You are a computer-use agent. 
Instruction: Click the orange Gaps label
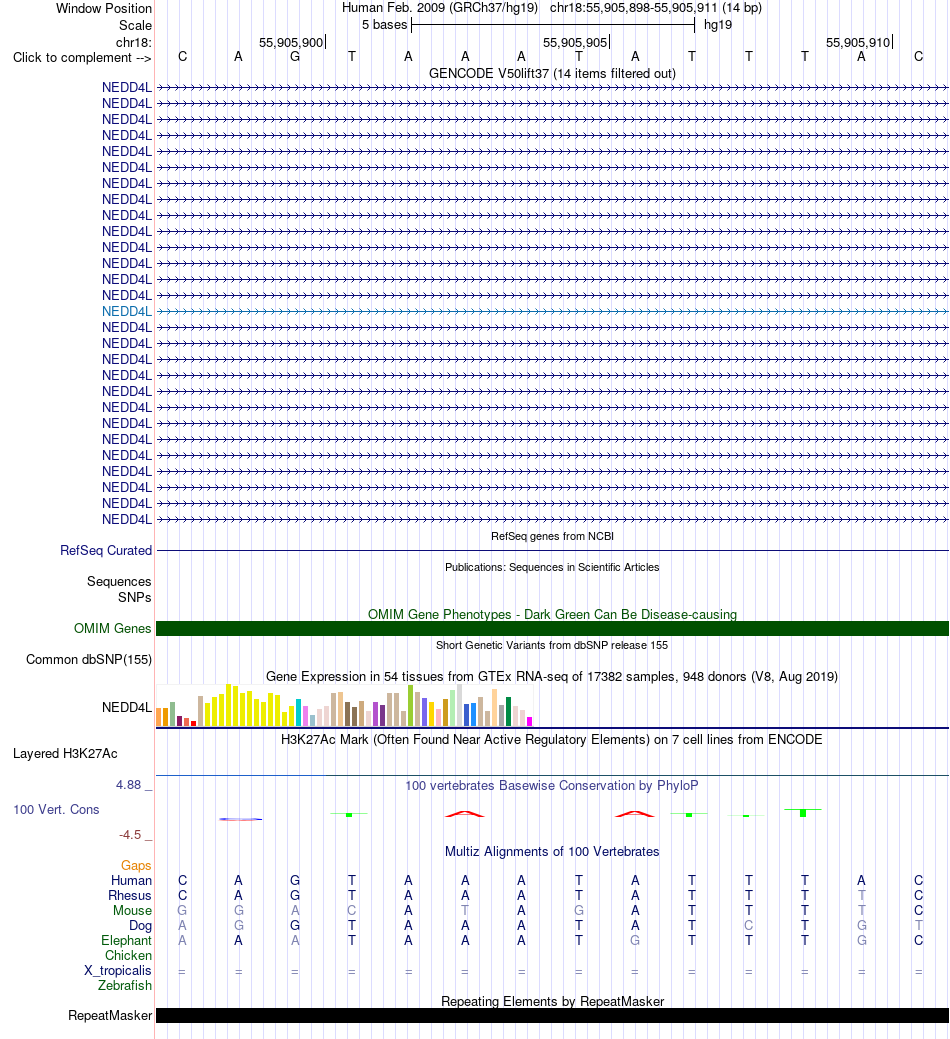[136, 865]
